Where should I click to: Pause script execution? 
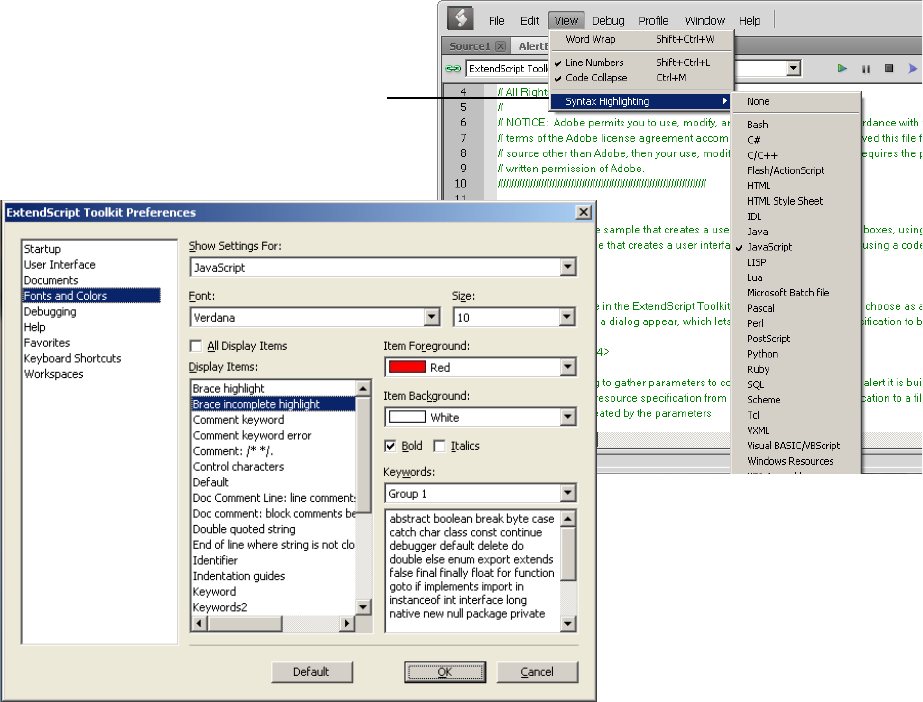866,69
